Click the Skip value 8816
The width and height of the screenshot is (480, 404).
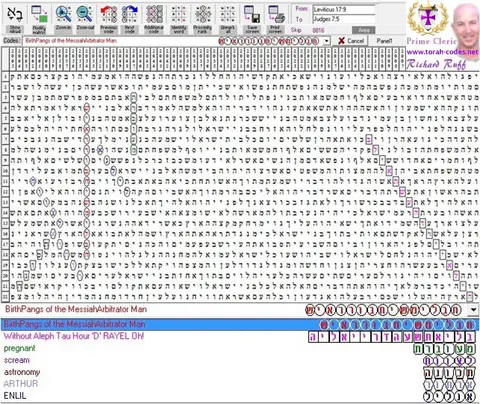318,30
